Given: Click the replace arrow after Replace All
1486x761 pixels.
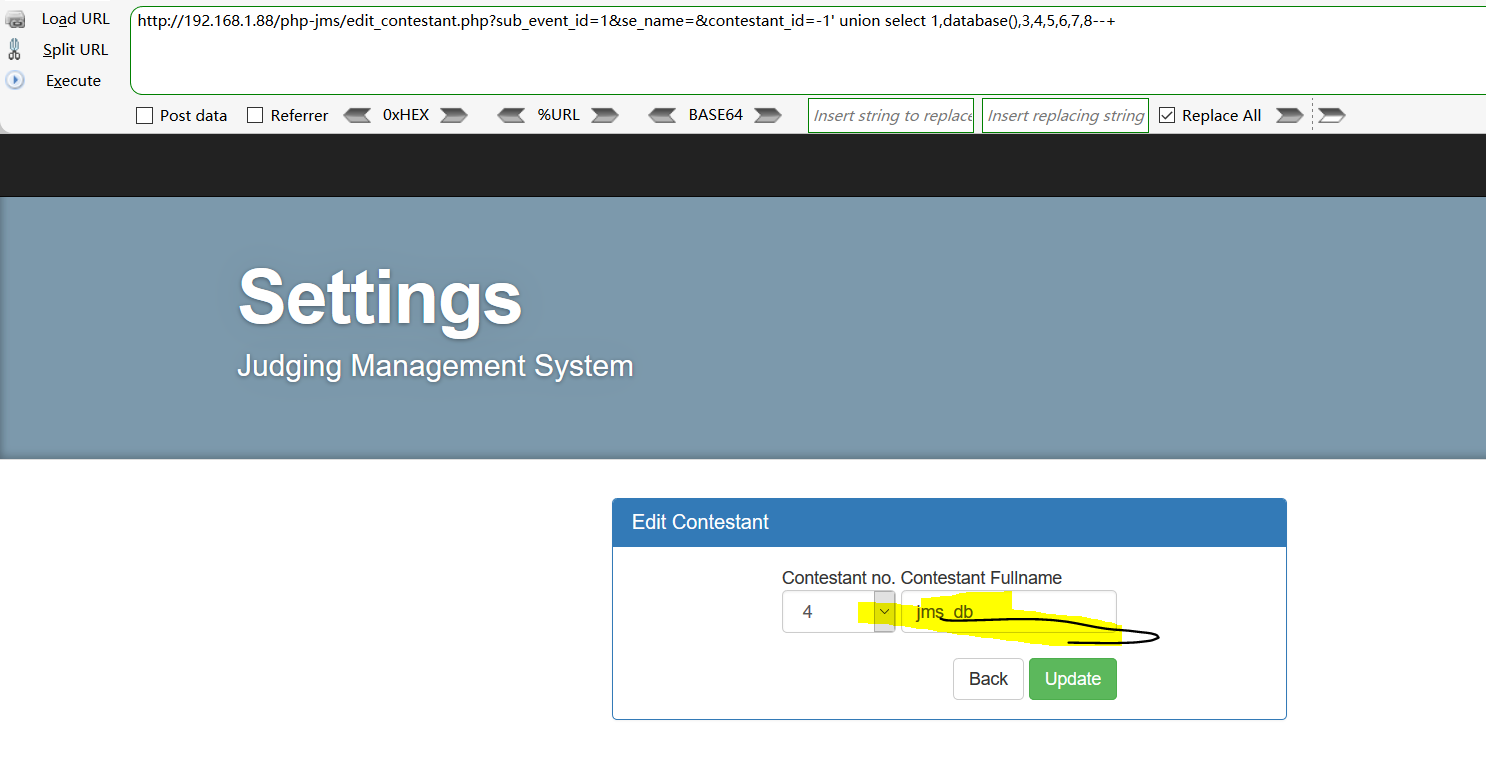Looking at the screenshot, I should click(1290, 115).
